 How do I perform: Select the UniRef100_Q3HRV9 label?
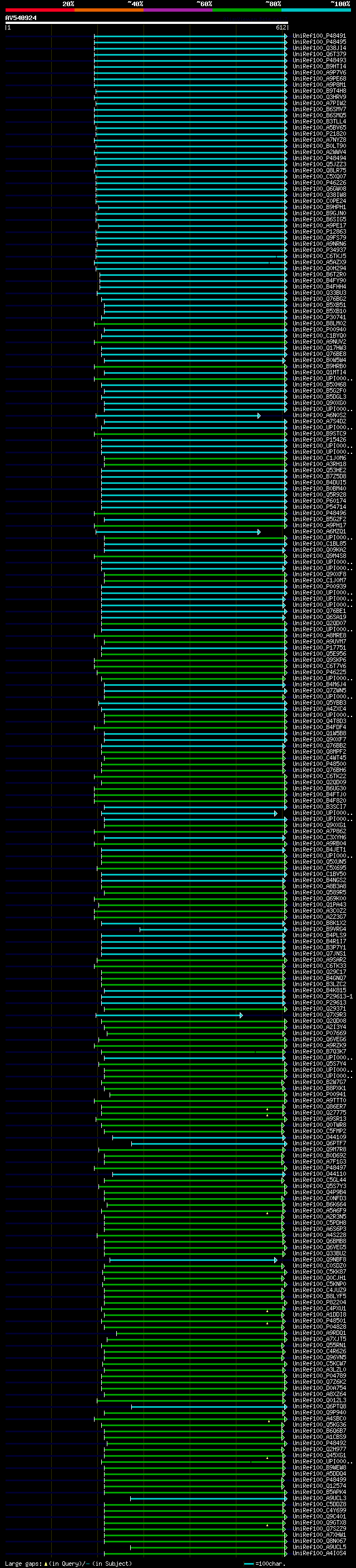click(319, 97)
